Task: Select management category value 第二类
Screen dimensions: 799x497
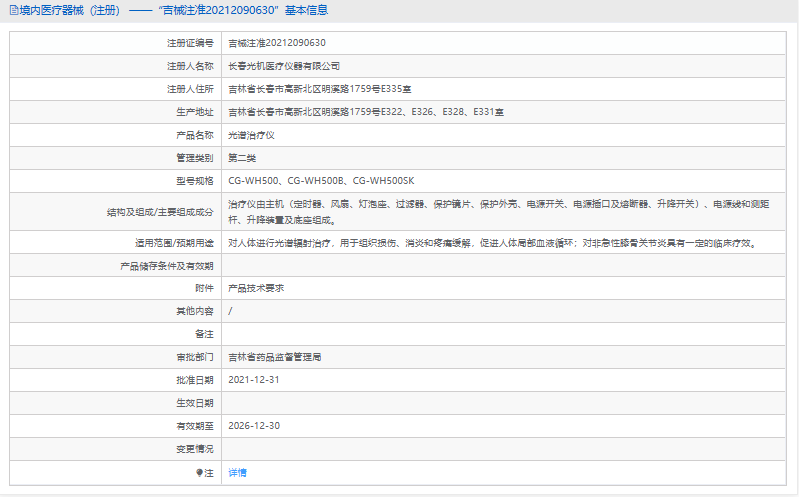Action: [242, 158]
